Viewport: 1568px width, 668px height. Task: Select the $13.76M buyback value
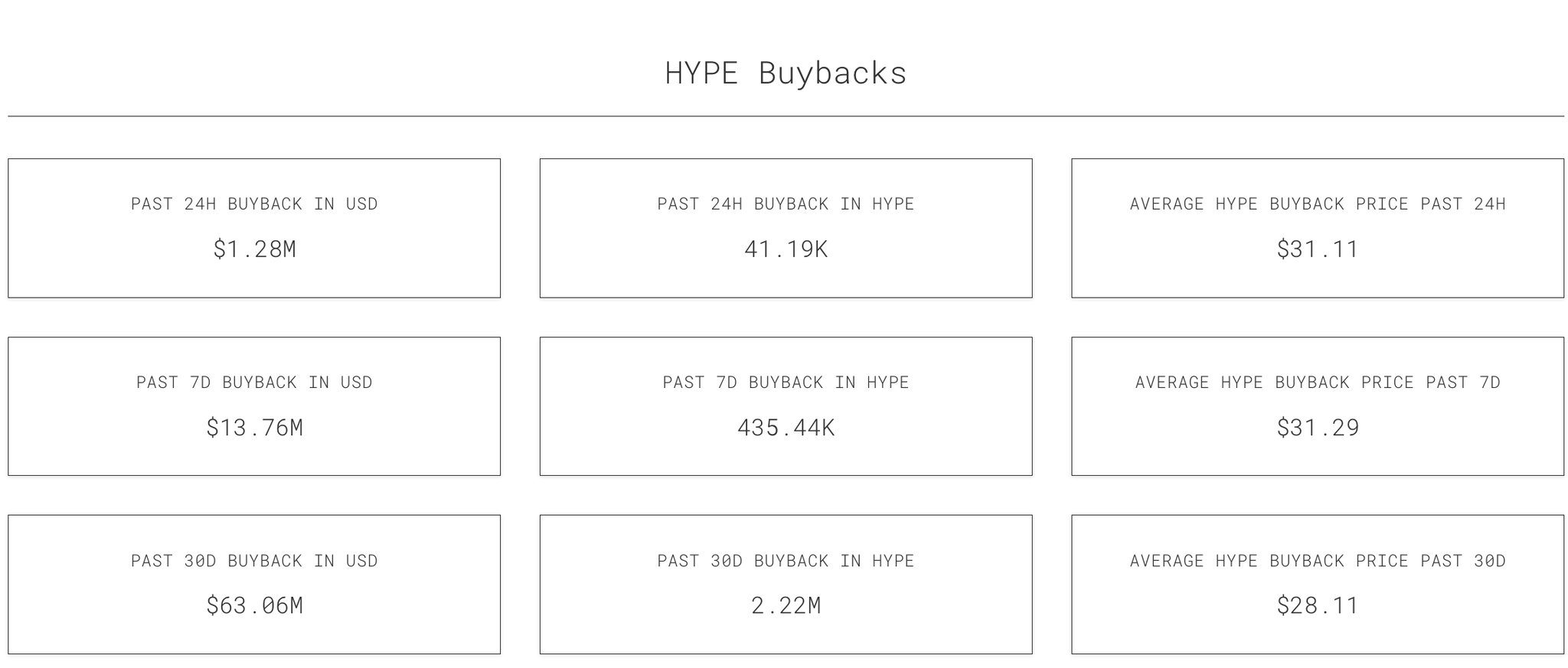point(254,428)
